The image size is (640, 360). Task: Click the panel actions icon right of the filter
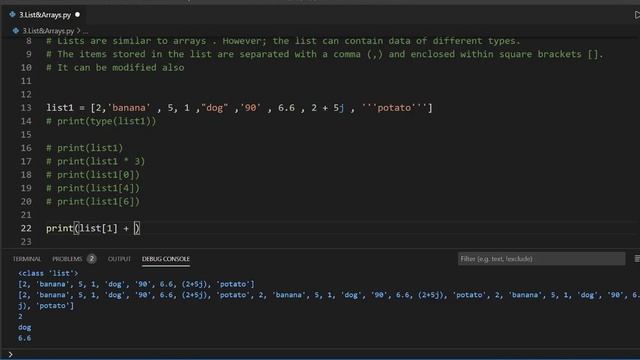[637, 258]
